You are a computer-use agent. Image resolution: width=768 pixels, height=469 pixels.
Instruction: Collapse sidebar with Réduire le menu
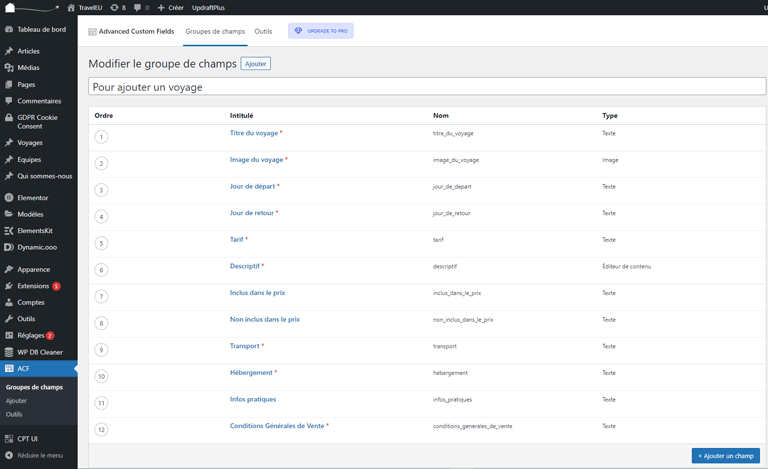click(39, 455)
